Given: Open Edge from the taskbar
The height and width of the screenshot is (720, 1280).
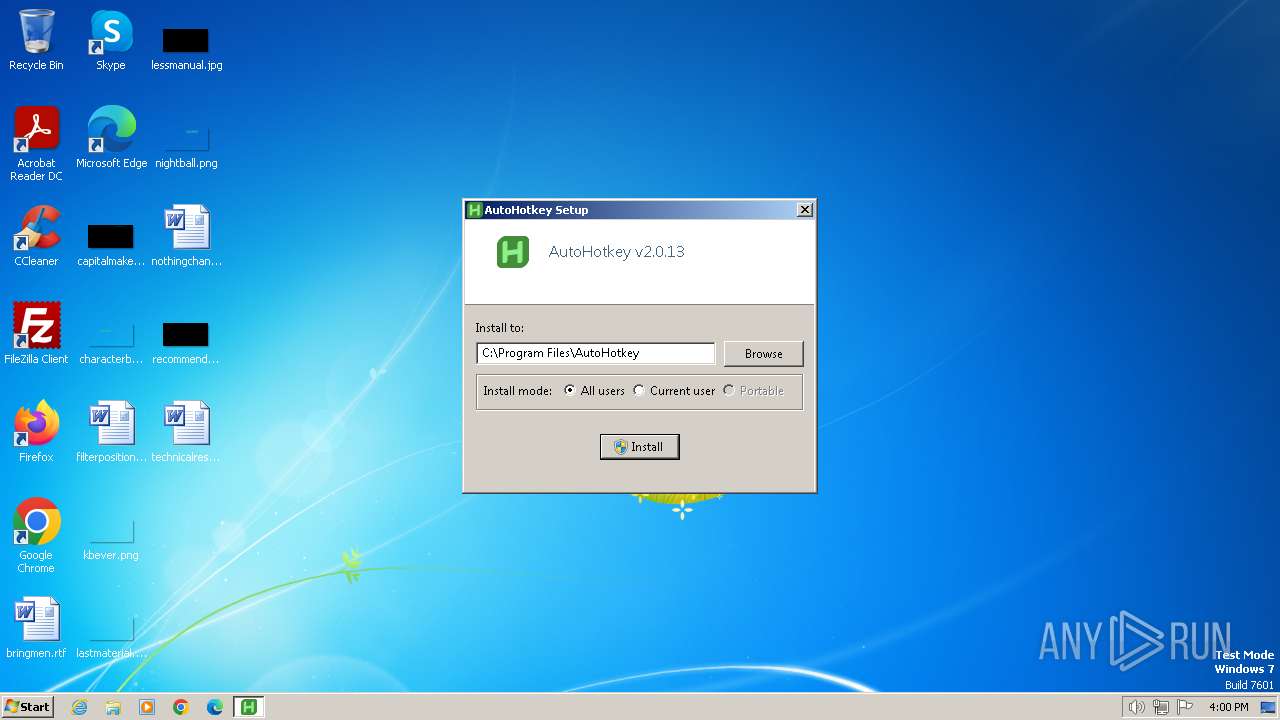Looking at the screenshot, I should point(215,707).
